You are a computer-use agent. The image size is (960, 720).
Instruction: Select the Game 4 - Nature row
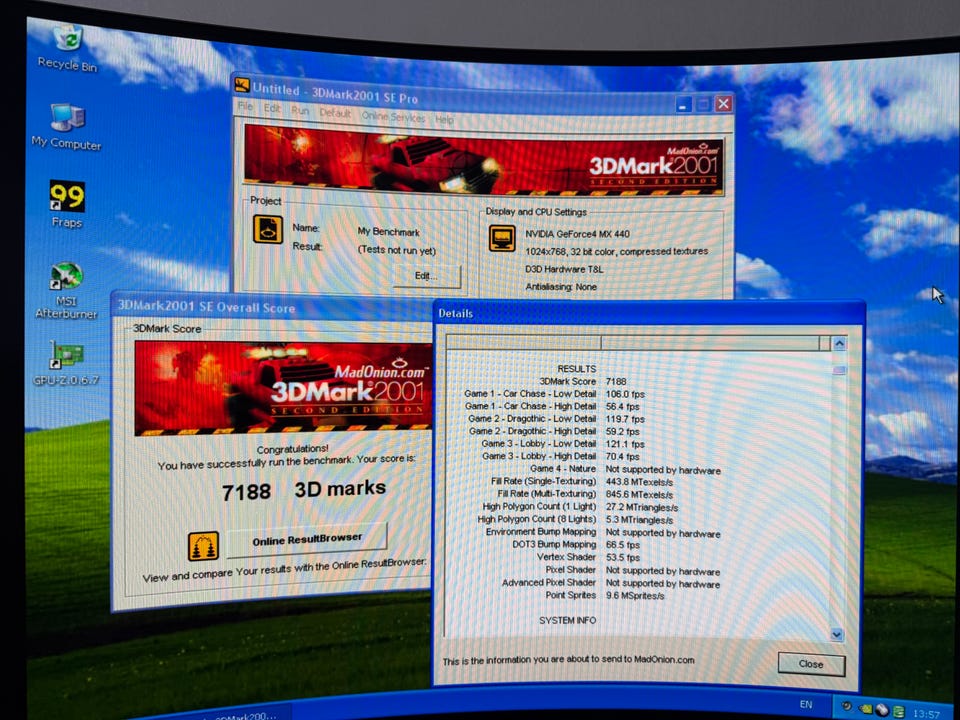click(x=625, y=469)
